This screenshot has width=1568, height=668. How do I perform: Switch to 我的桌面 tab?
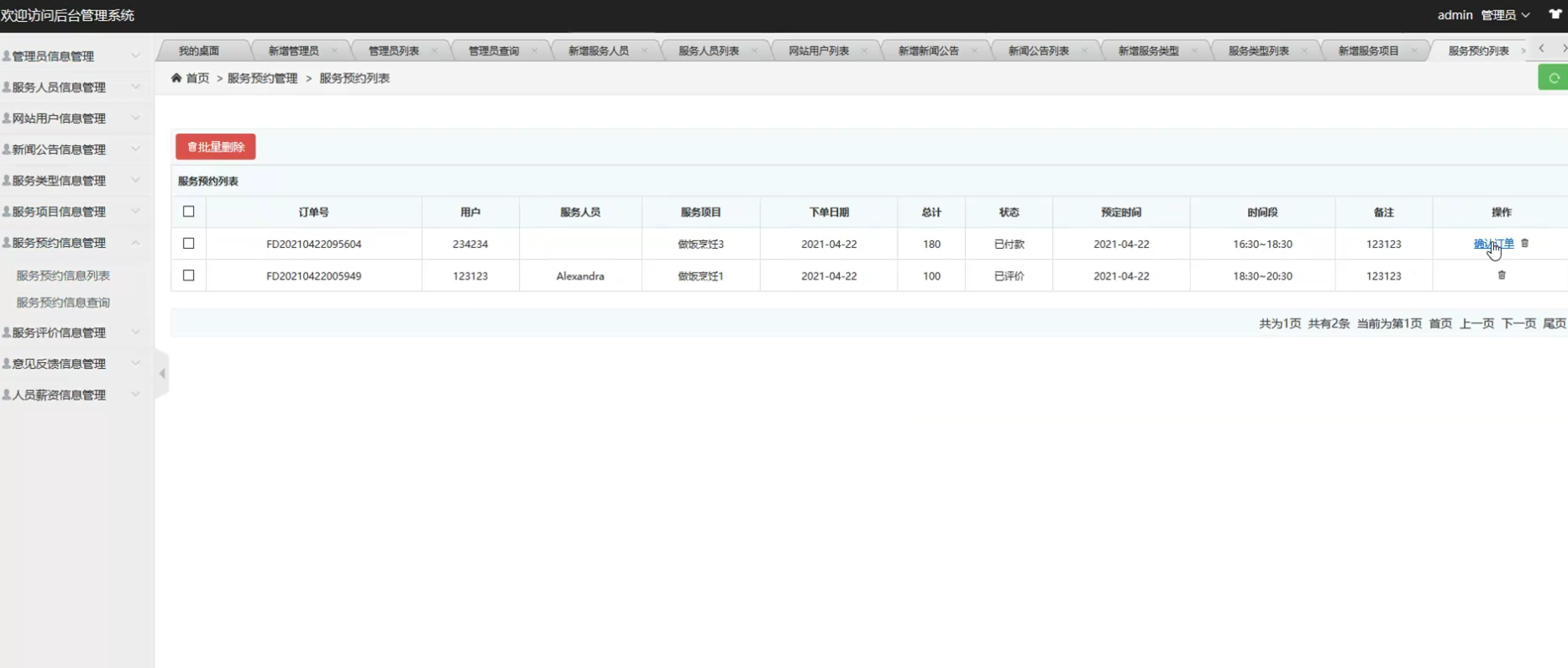point(199,51)
